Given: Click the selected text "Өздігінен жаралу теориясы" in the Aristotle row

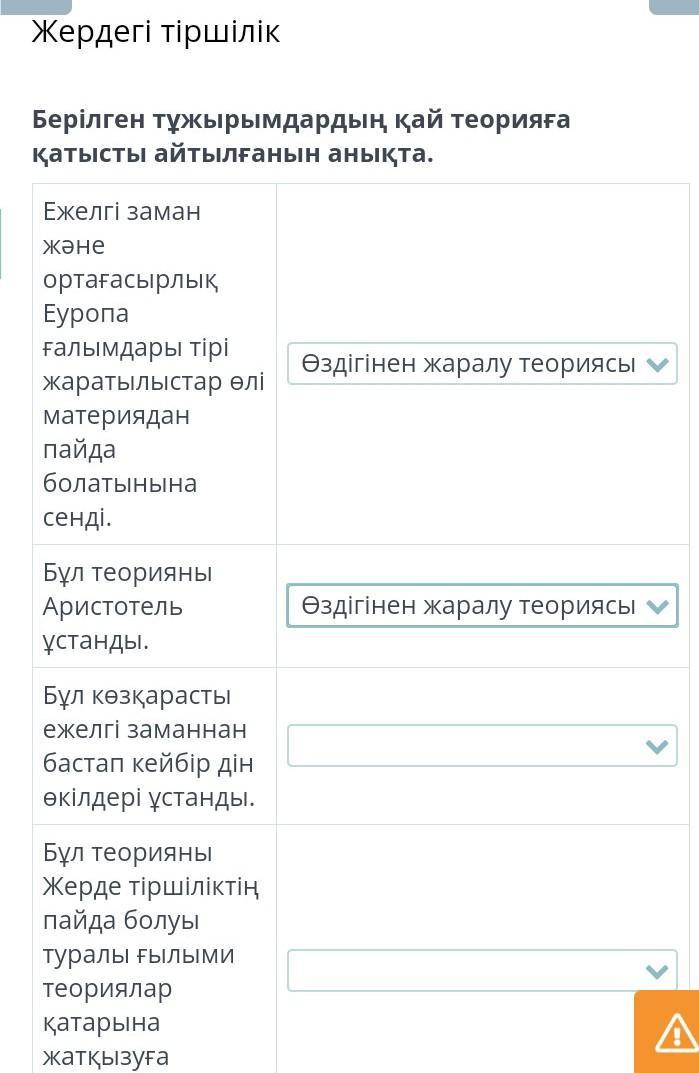Looking at the screenshot, I should tap(468, 606).
